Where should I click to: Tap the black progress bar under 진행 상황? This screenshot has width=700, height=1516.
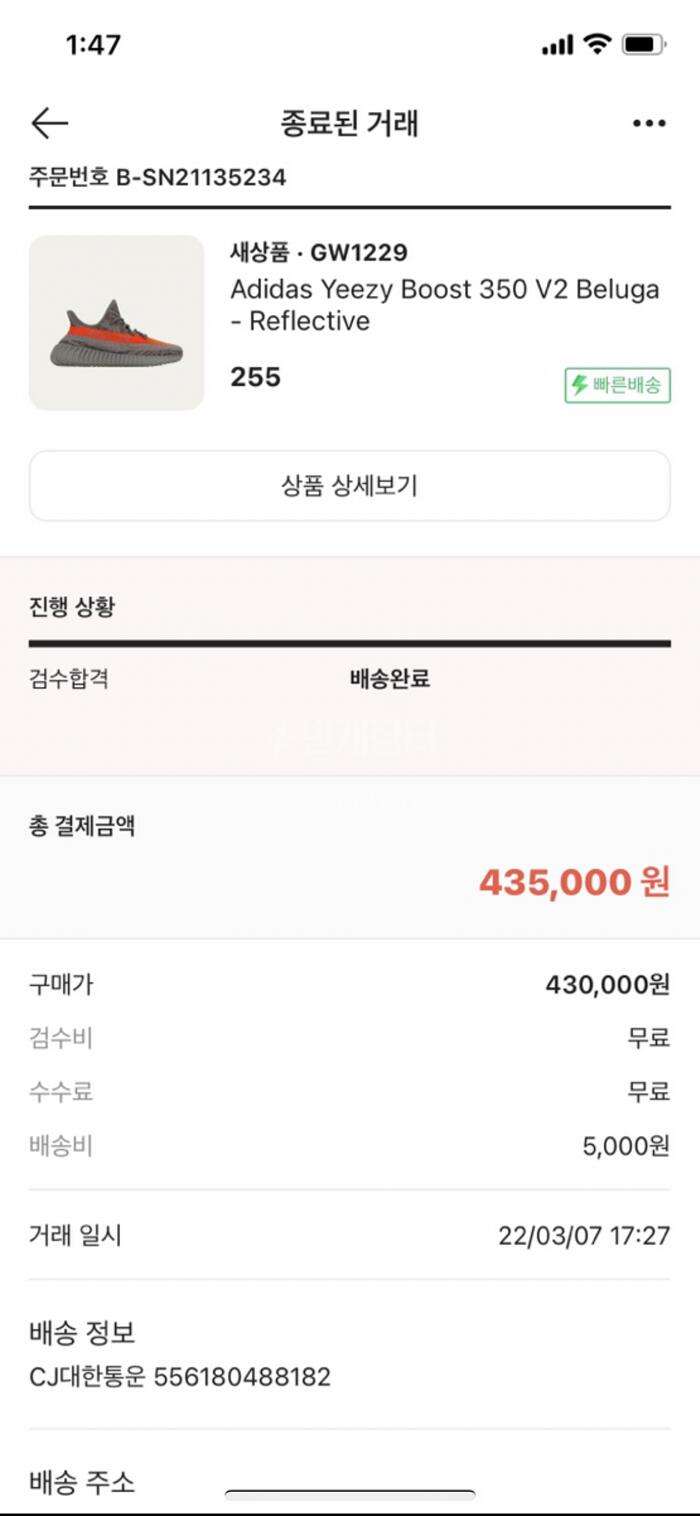pos(349,643)
